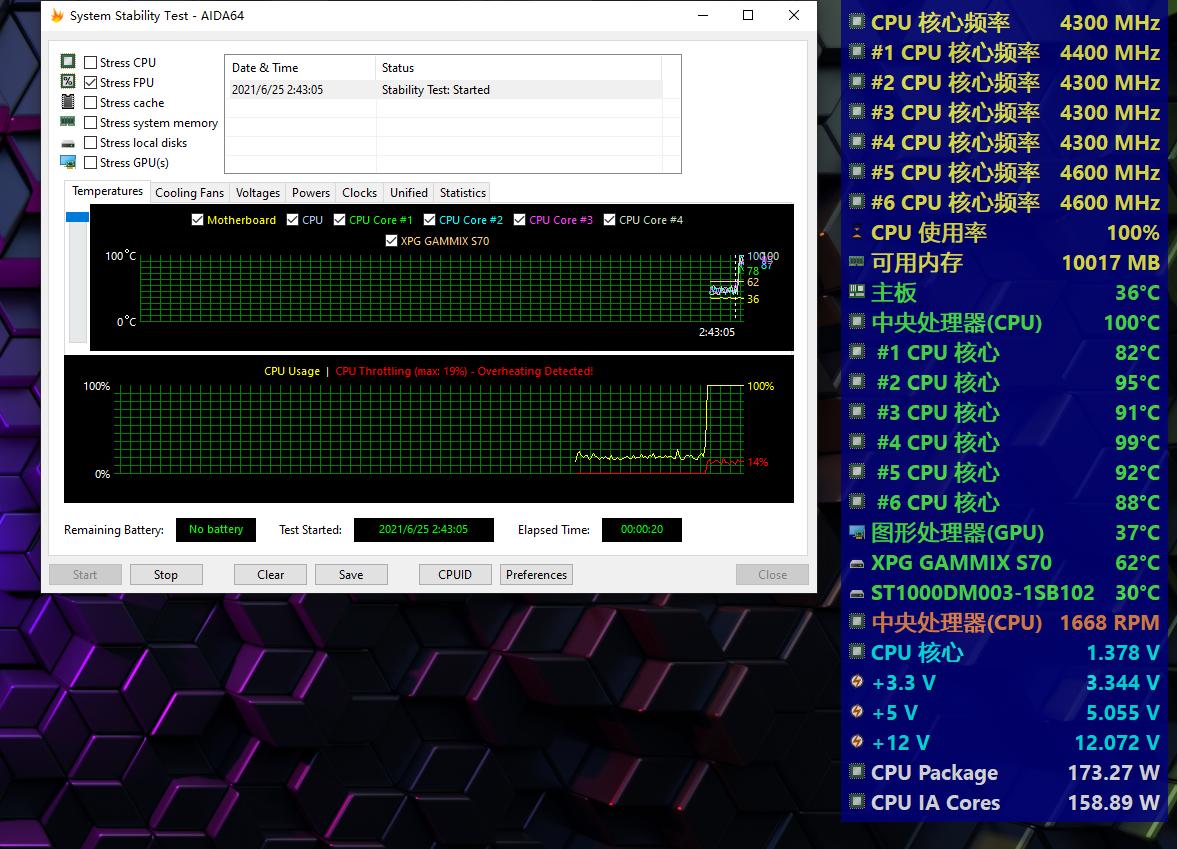Switch to the Cooling Fans tab
Viewport: 1177px width, 849px height.
[189, 193]
